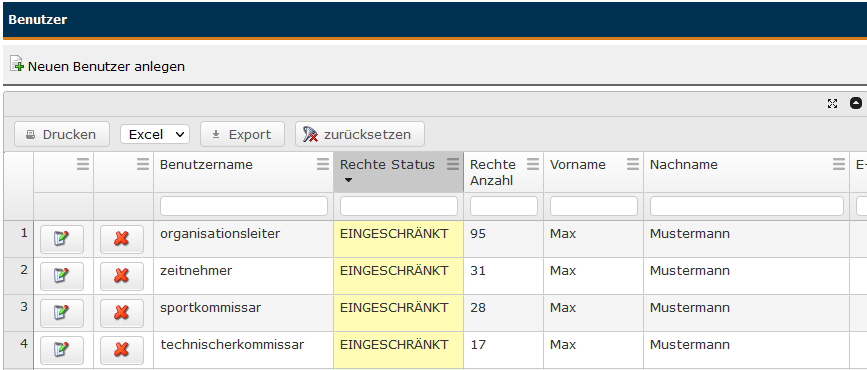Sort by the Rechte Status column header

(x=387, y=165)
